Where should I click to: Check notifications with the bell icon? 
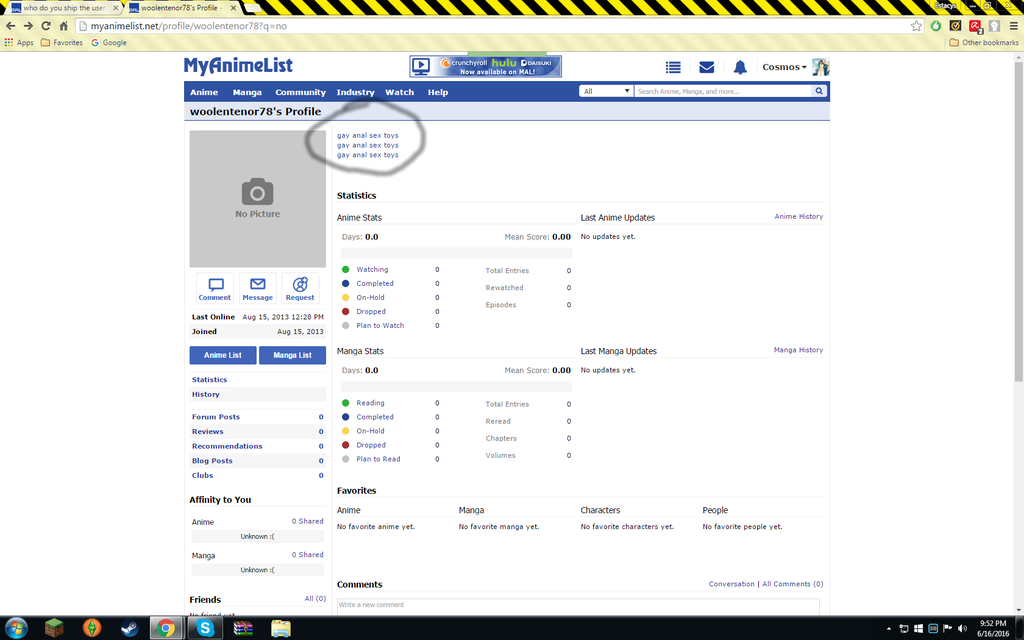click(x=740, y=67)
